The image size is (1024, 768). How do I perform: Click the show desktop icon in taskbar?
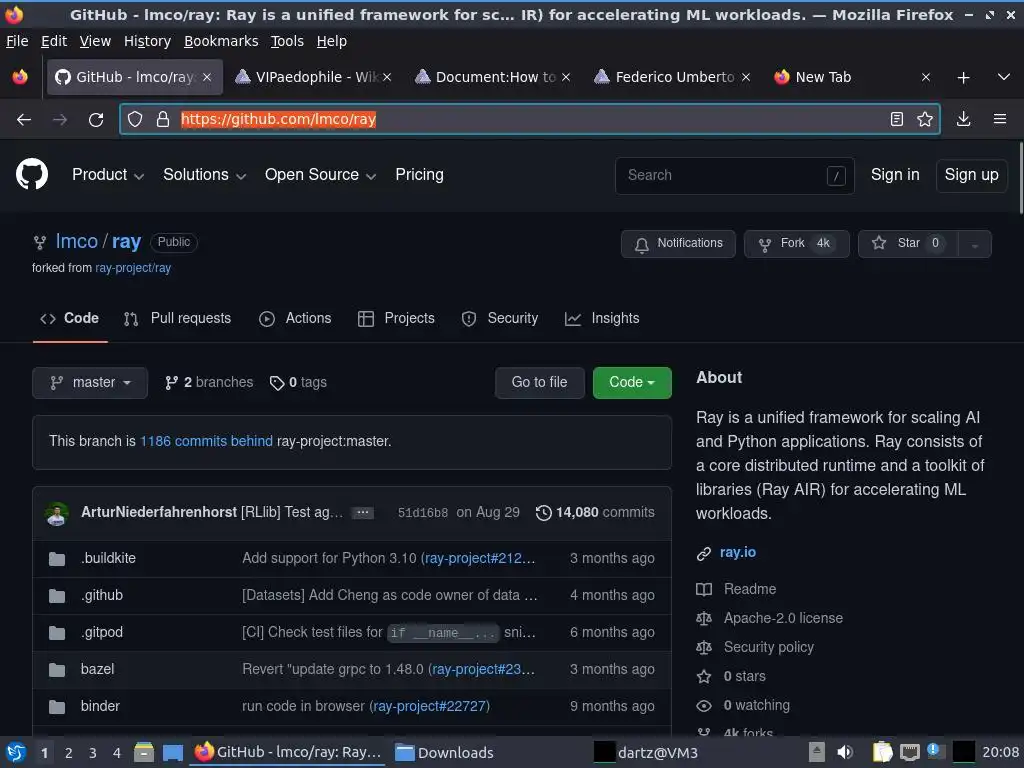172,752
